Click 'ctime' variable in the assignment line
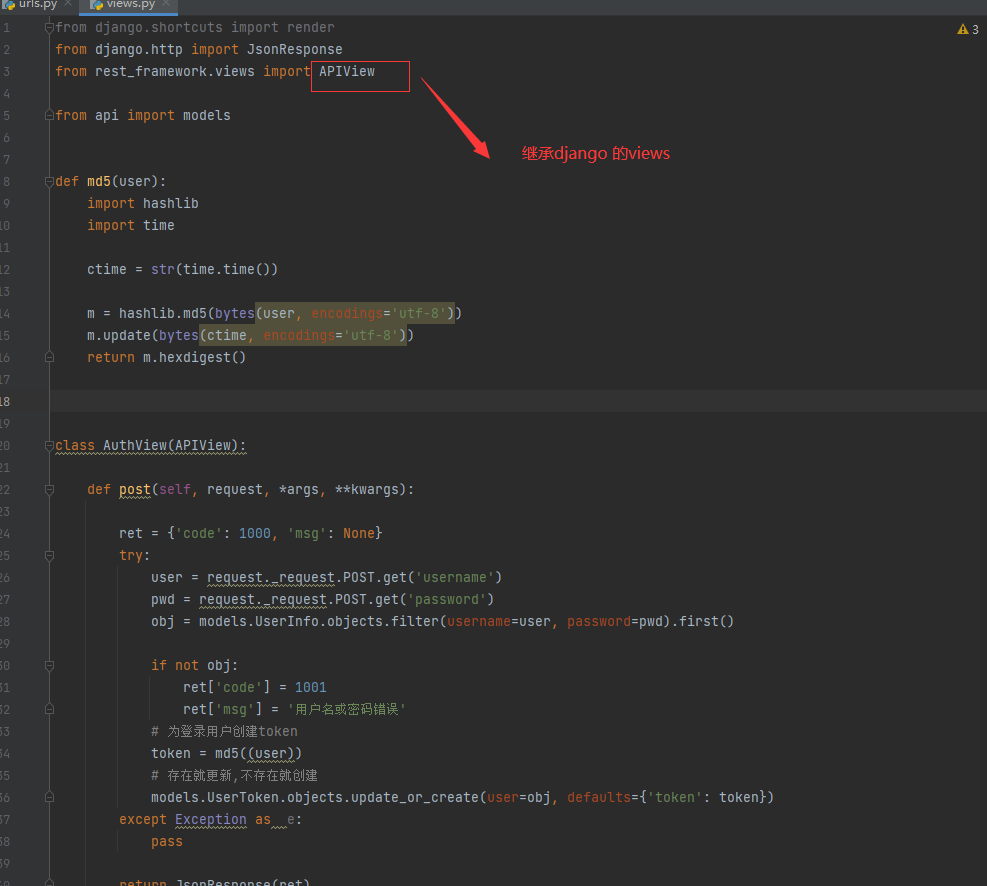The image size is (987, 886). coord(107,269)
